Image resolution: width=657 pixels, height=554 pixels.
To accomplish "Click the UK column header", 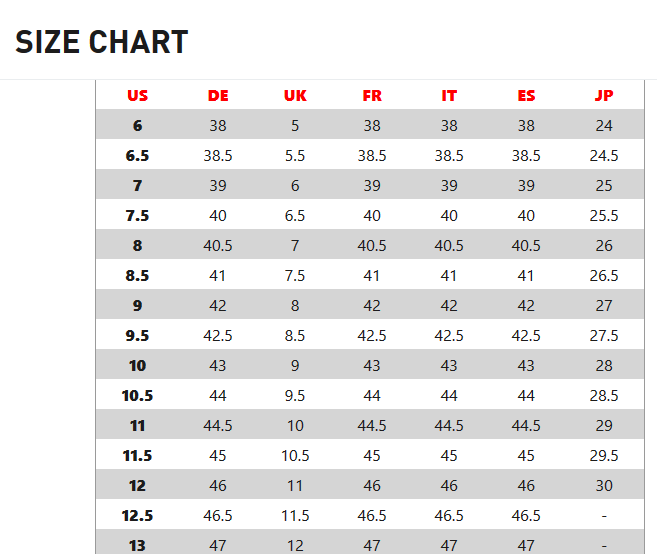I will (x=295, y=96).
